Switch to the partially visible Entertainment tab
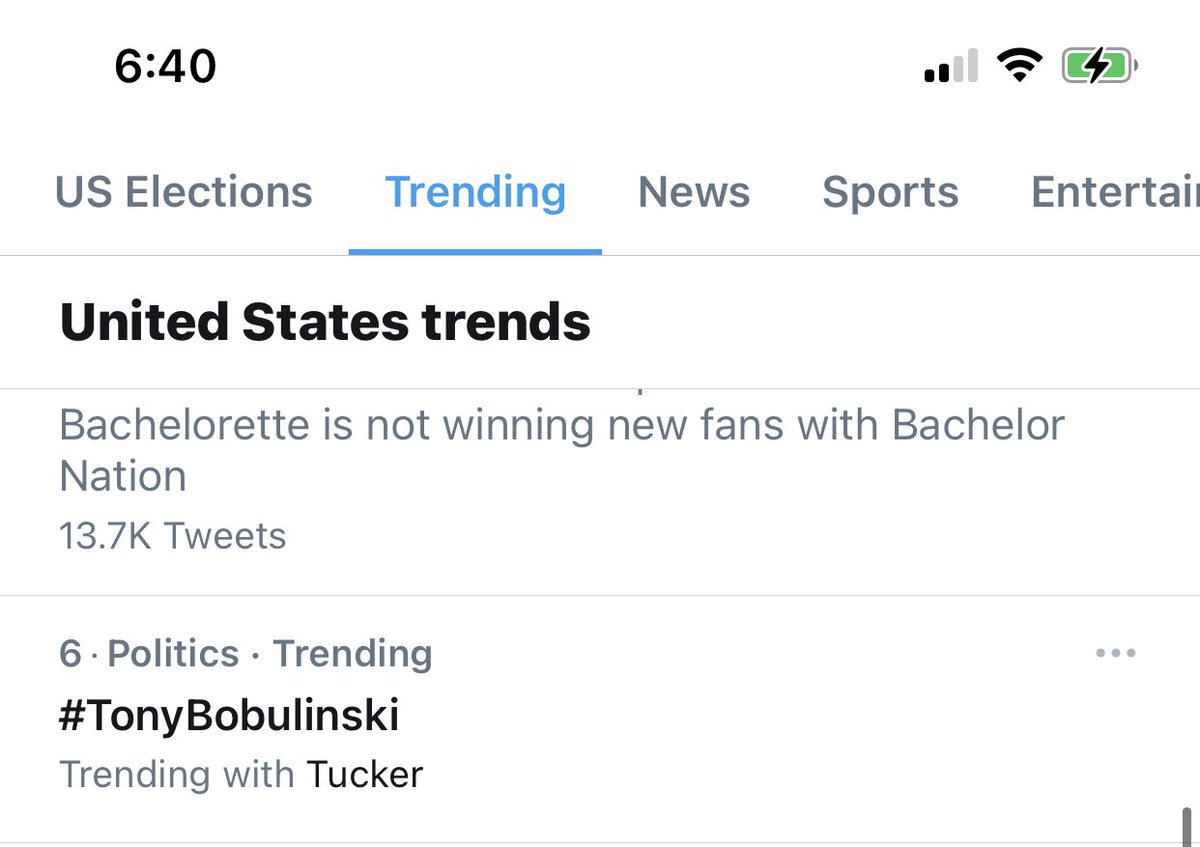The image size is (1200, 847). (x=1113, y=192)
